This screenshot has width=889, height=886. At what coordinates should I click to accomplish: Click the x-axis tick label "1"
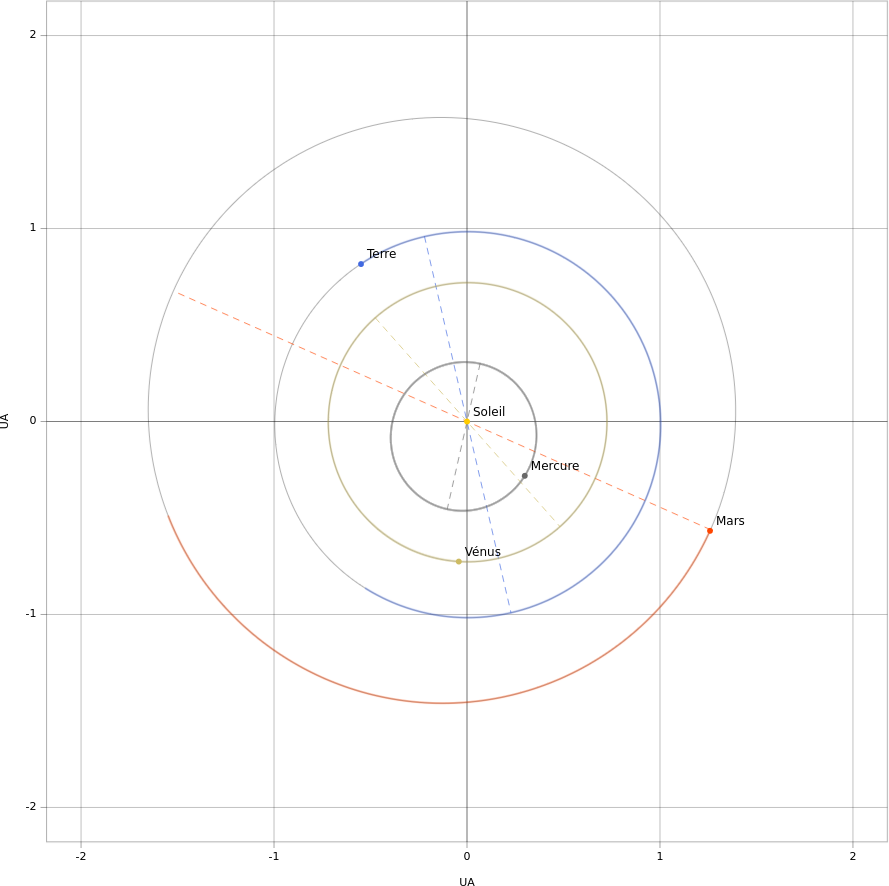click(660, 856)
